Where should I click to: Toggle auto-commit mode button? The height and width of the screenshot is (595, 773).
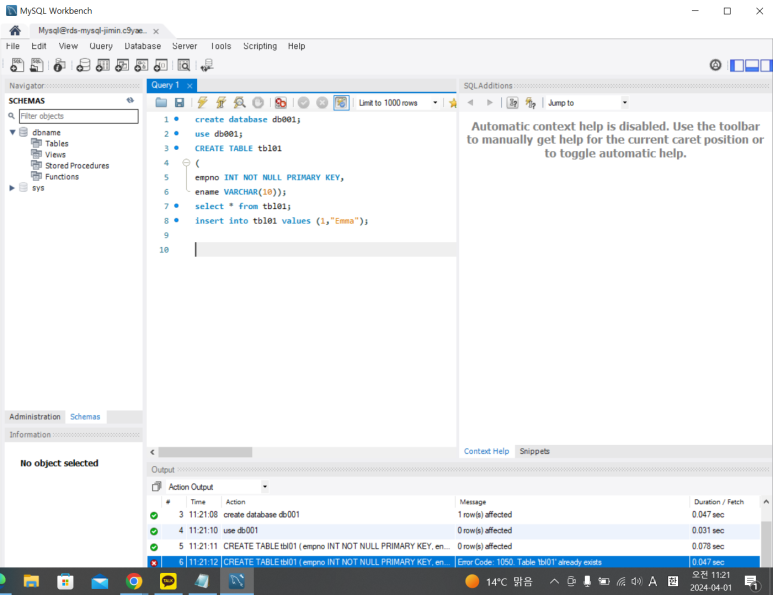click(341, 103)
